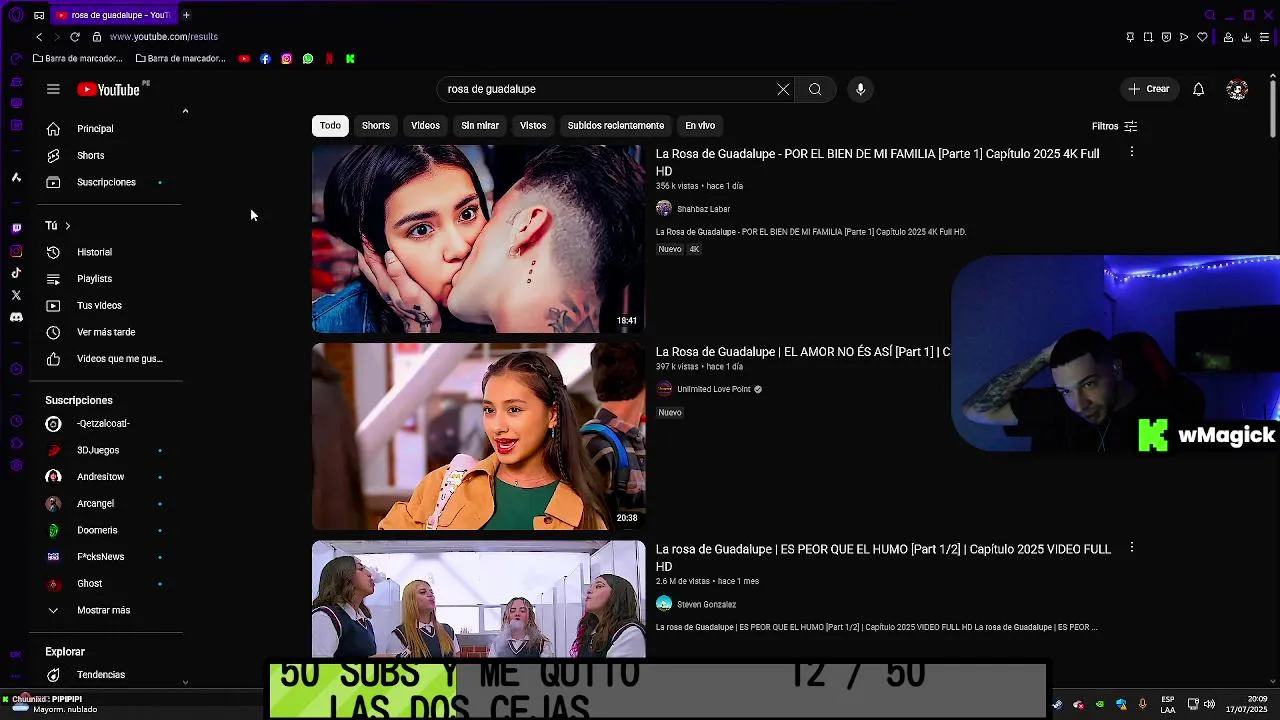Open EL AMOR NO ÉS ASÍ video thumbnail
Screen dimensions: 1280x720
click(x=479, y=436)
